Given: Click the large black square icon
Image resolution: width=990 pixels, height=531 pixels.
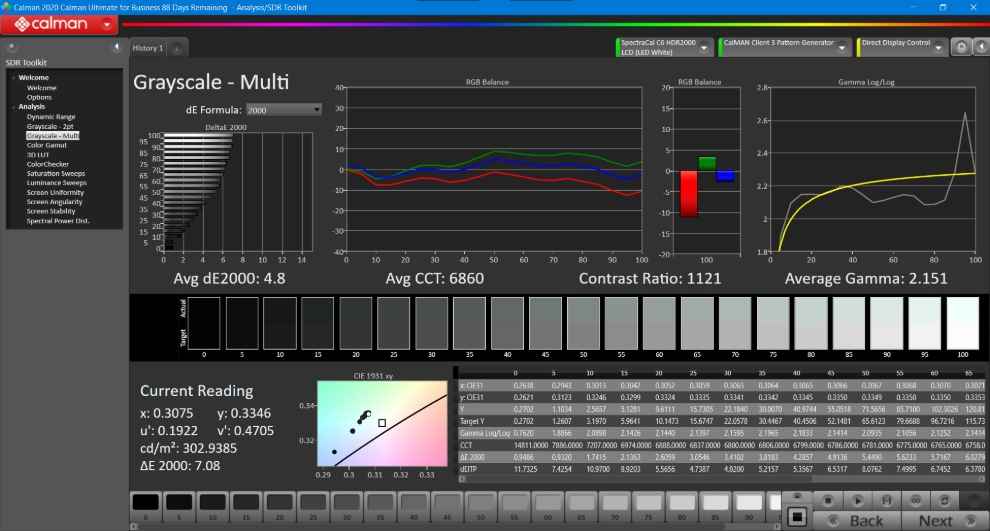Looking at the screenshot, I should pos(797,518).
